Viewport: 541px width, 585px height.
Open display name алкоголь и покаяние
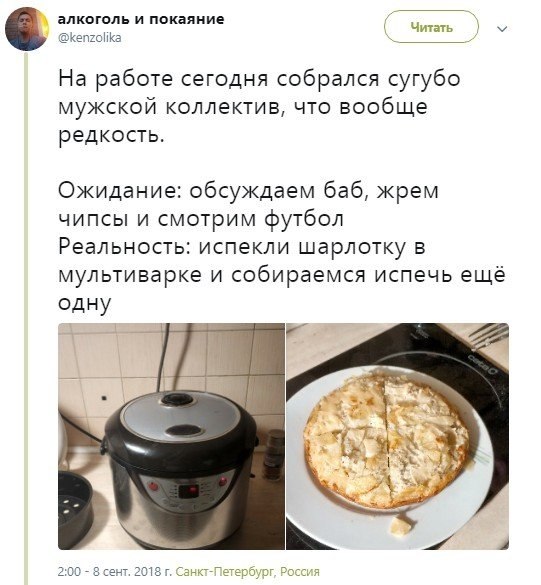(141, 19)
